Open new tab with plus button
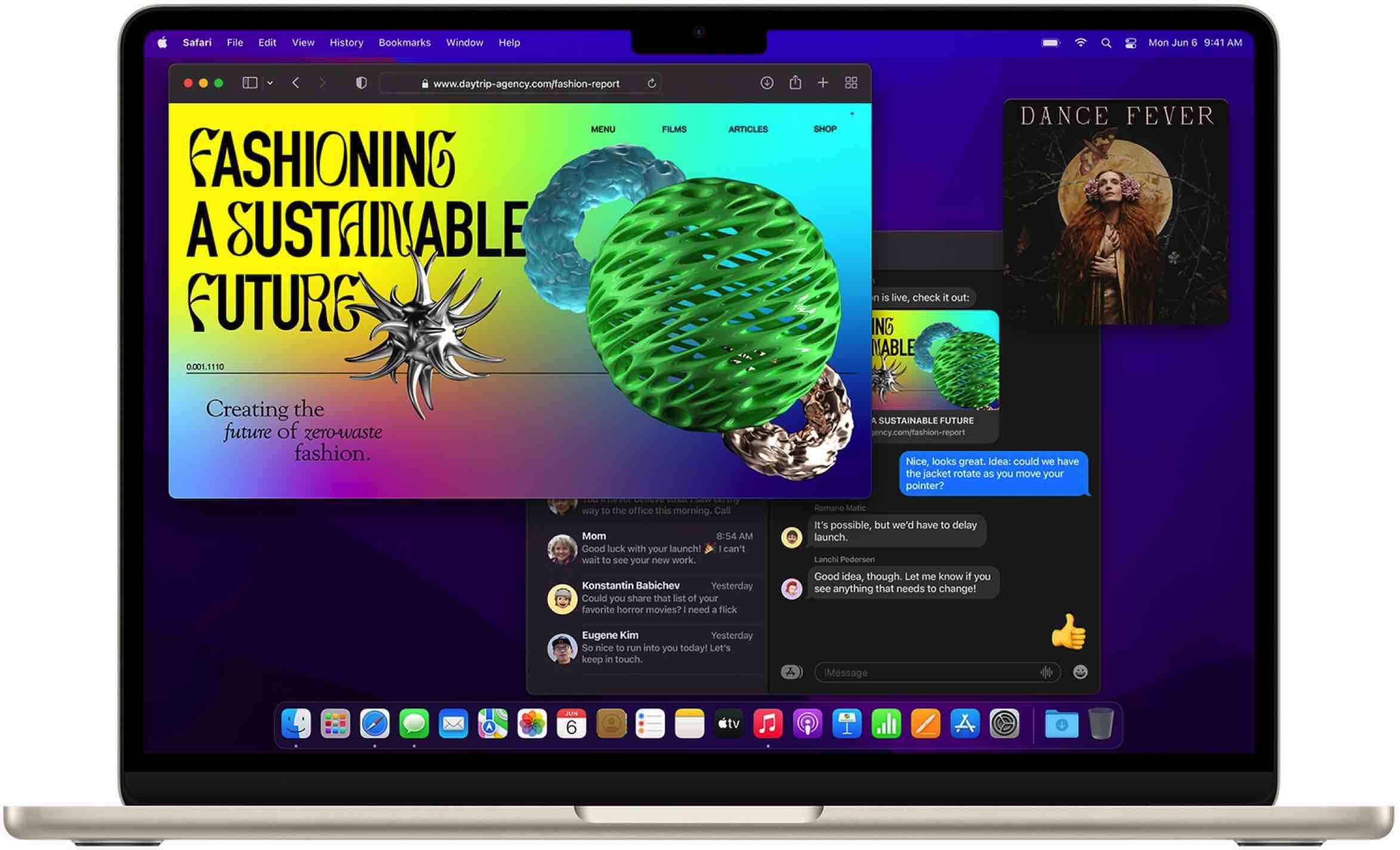1400x850 pixels. [824, 83]
